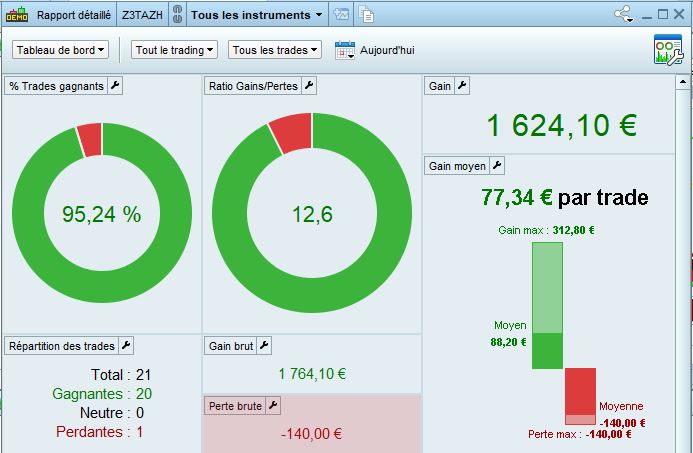Click wrench next to % Trades gagnants
This screenshot has height=453, width=693.
115,85
